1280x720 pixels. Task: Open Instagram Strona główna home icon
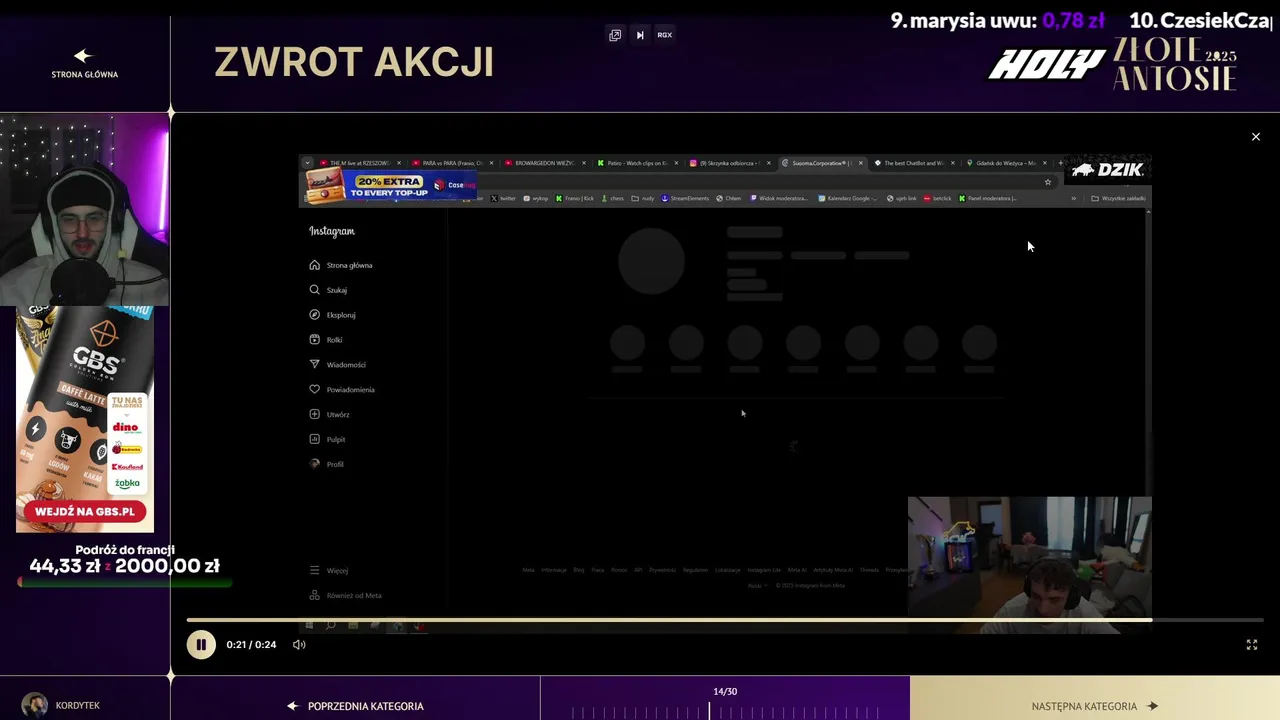[x=315, y=265]
